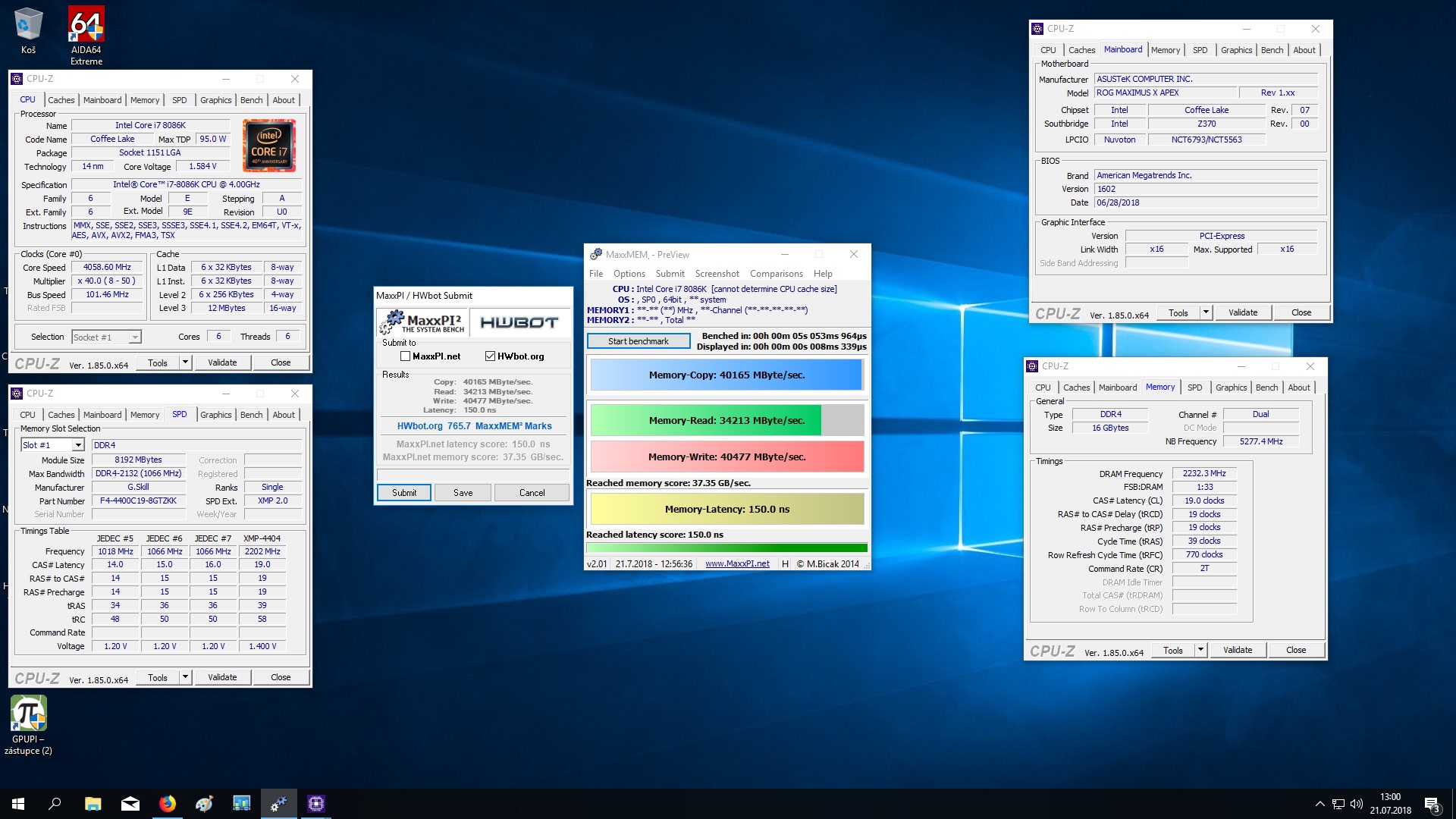Image resolution: width=1456 pixels, height=819 pixels.
Task: Show hidden system tray icons
Action: click(x=1319, y=804)
